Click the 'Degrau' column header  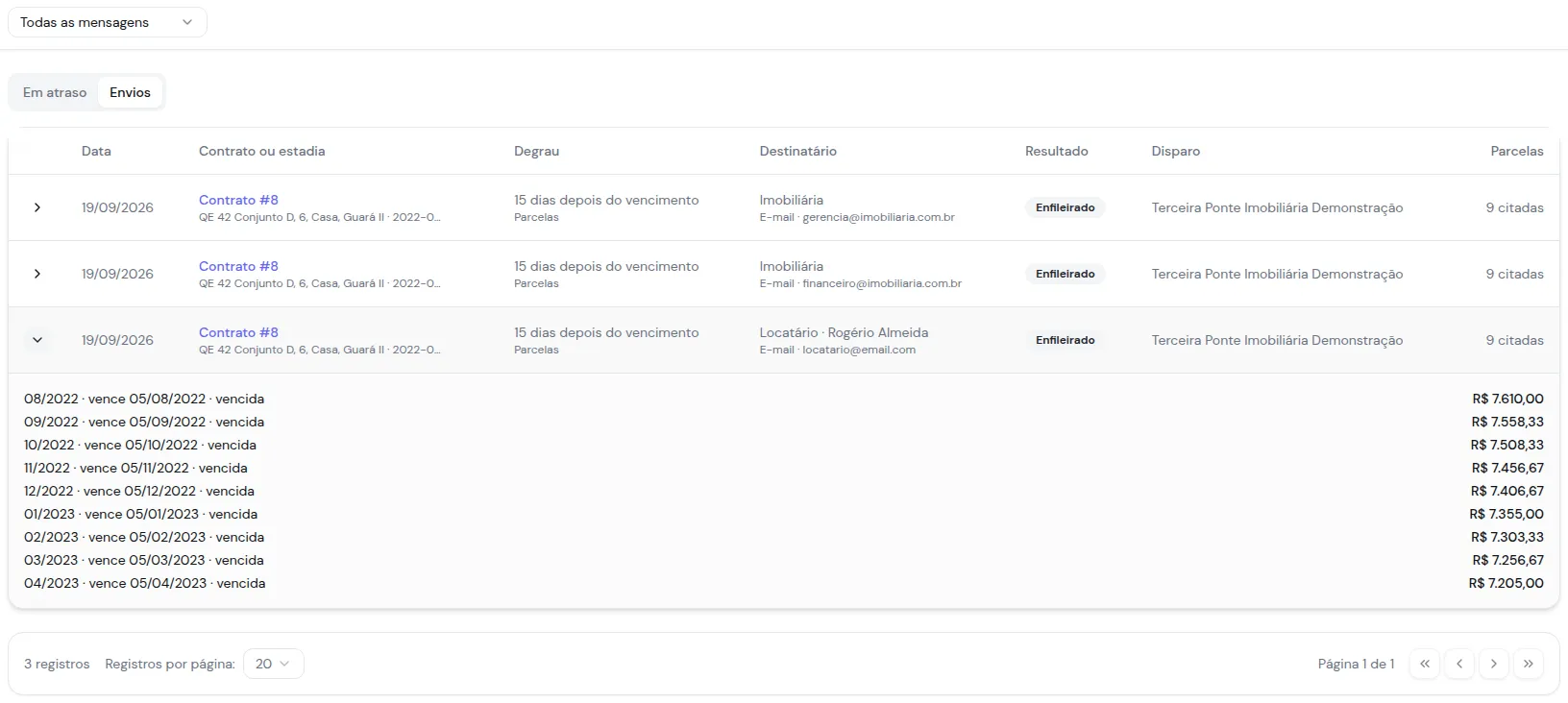tap(536, 151)
